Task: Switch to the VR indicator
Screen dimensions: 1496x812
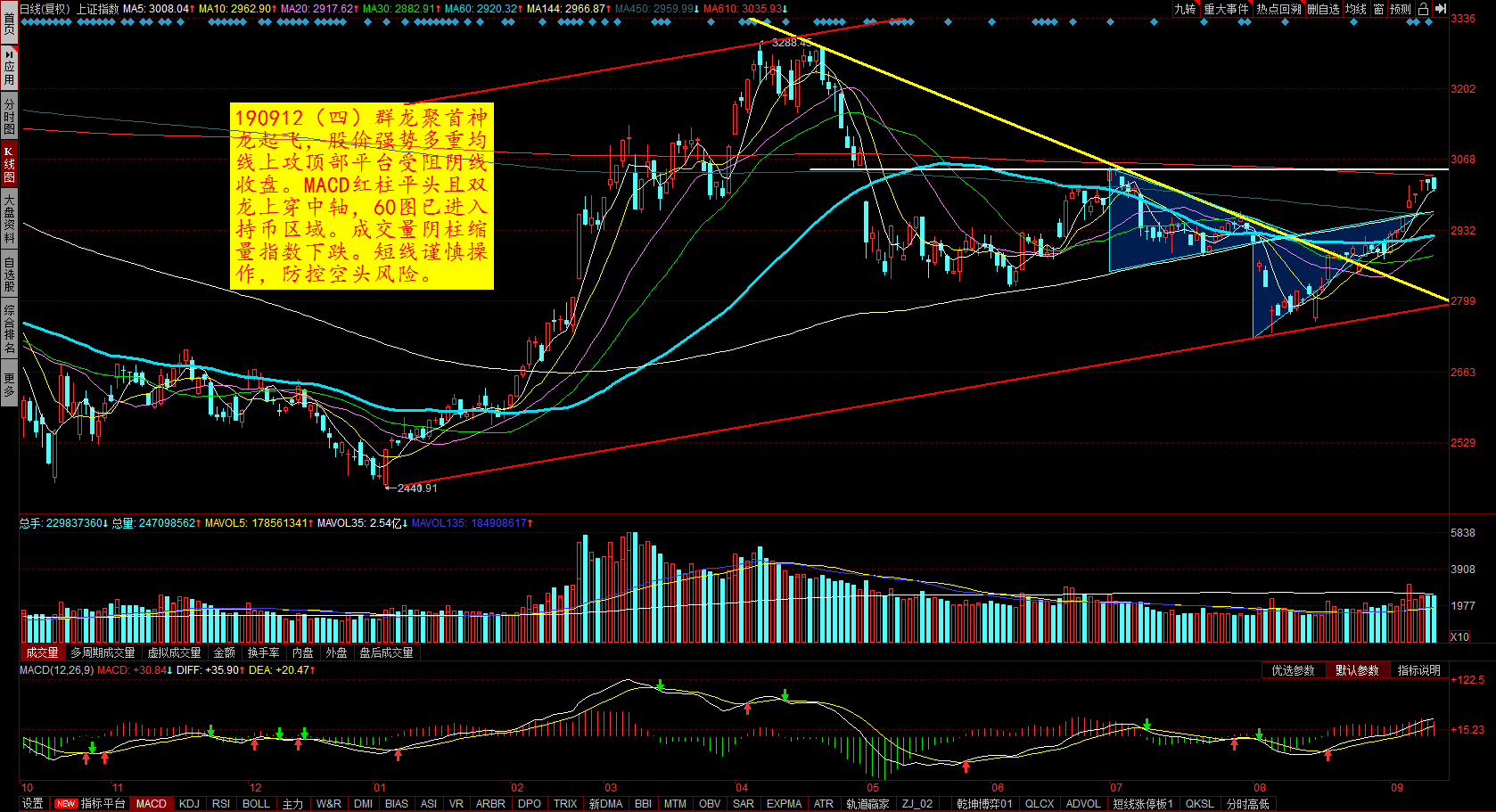Action: click(x=456, y=803)
